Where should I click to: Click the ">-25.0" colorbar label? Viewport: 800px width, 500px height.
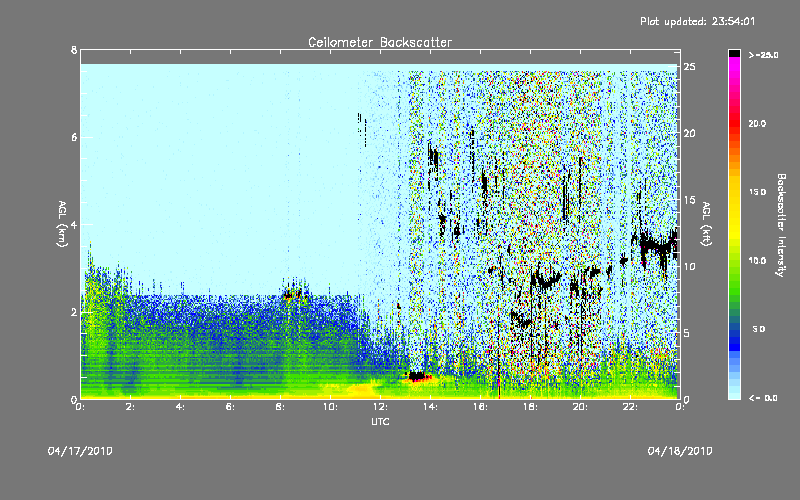pos(763,55)
